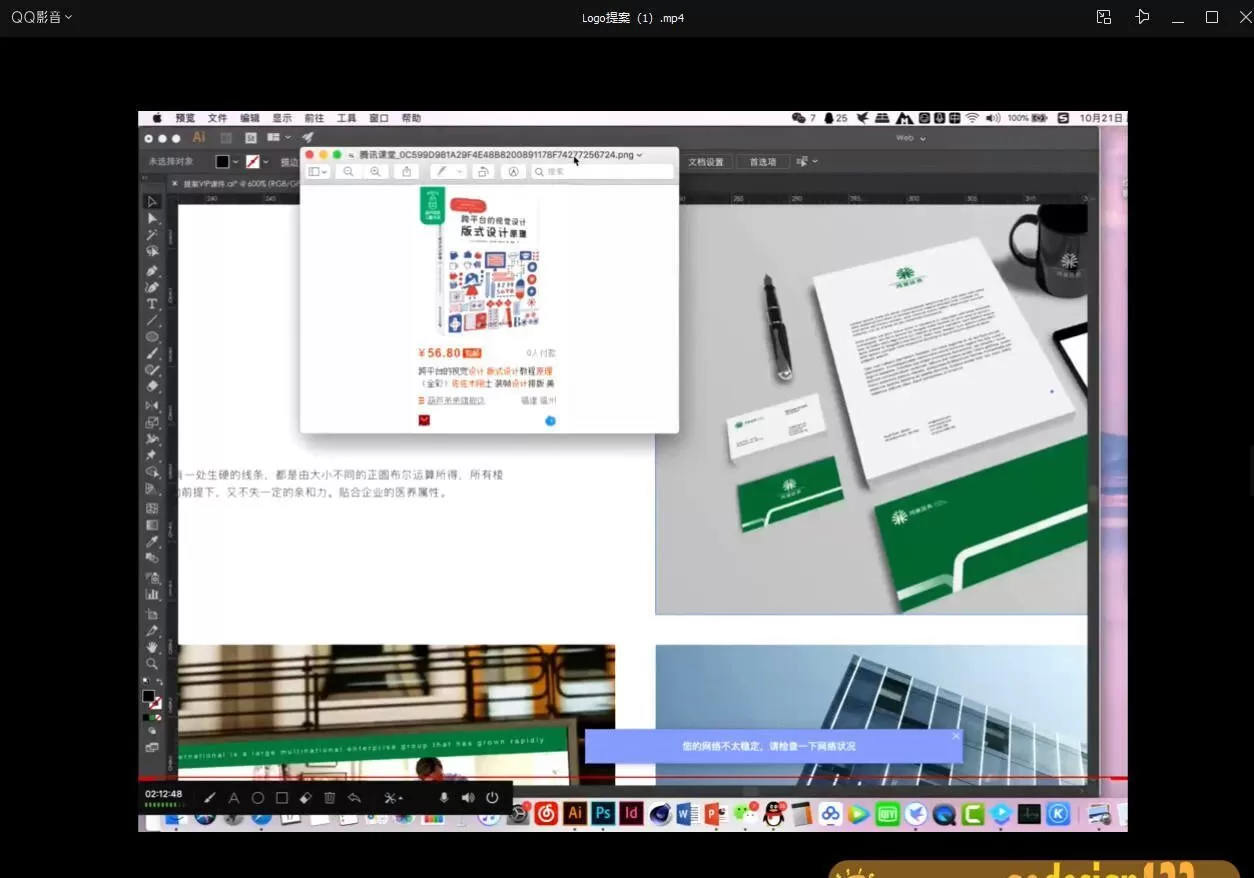Open the 文件 menu in menu bar
Screen dimensions: 1254x878
pos(217,118)
